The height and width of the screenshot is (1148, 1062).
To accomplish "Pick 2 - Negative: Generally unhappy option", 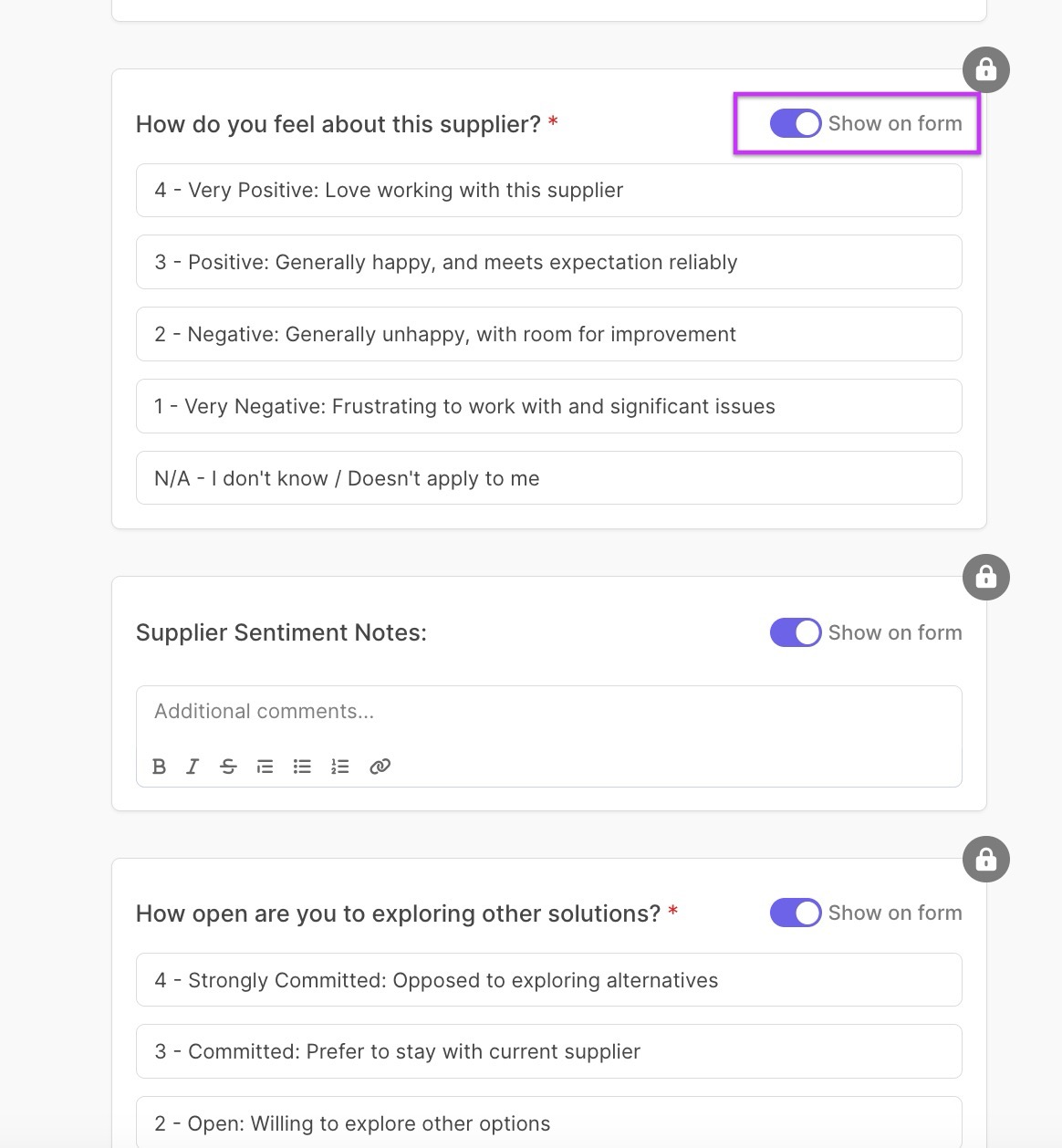I will [x=548, y=334].
